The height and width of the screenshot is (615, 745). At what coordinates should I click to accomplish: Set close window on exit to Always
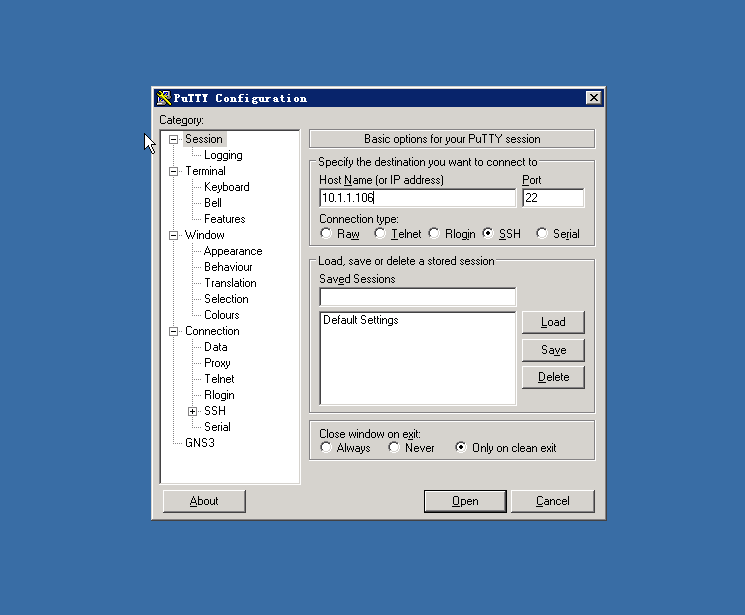coord(326,447)
